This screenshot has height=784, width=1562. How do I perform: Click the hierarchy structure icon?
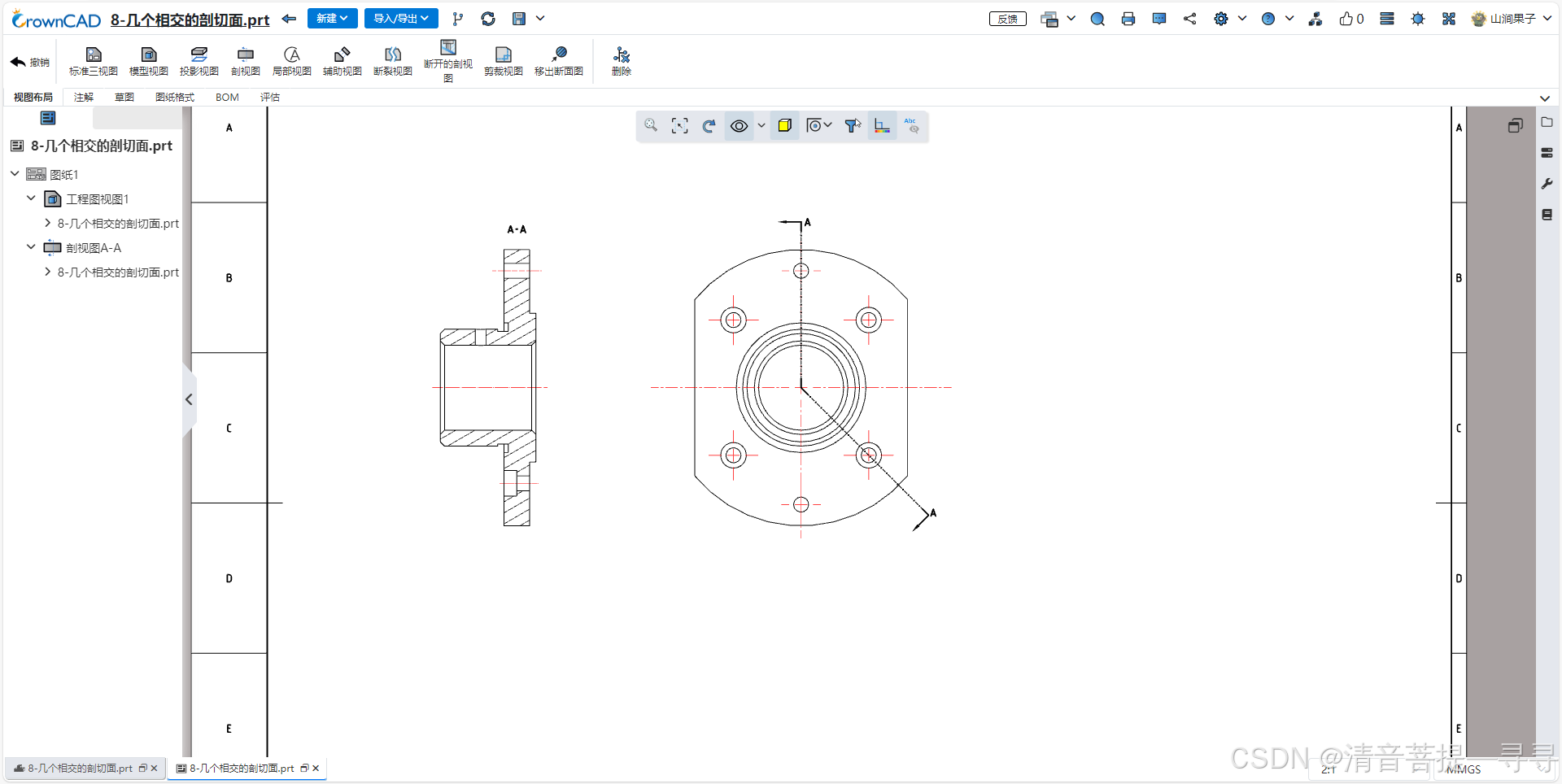(1315, 19)
